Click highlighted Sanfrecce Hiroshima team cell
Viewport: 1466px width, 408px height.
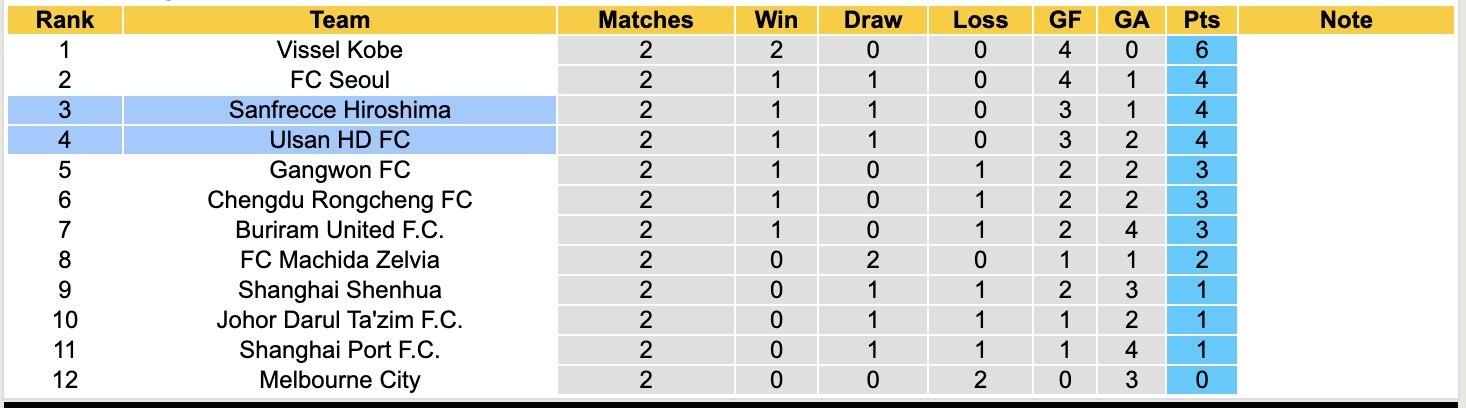click(340, 110)
